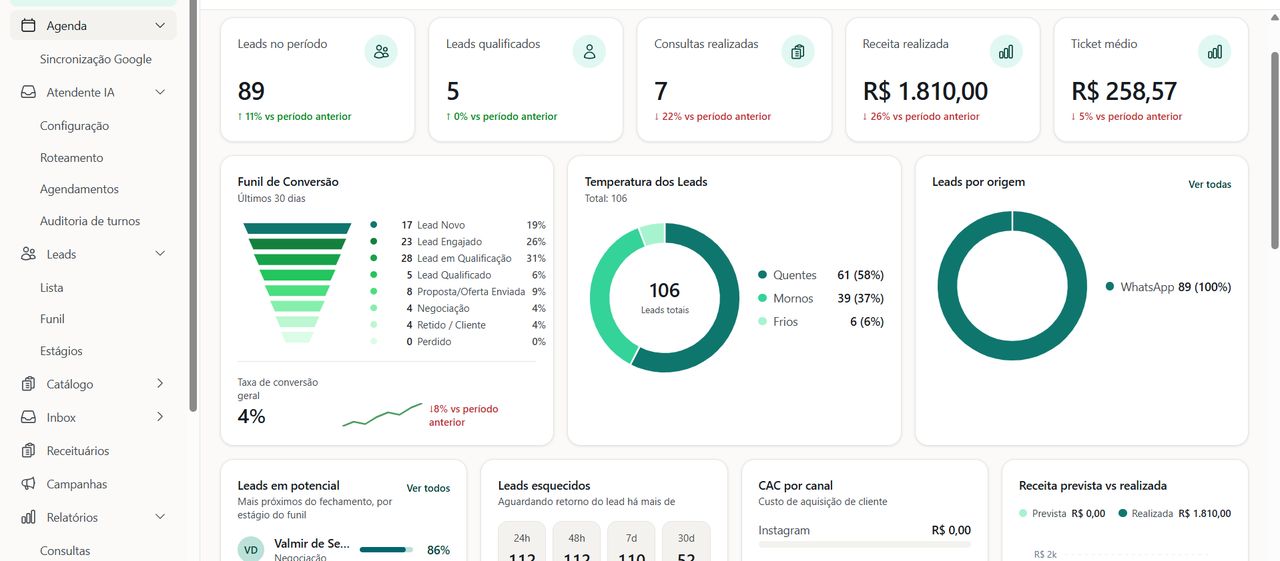
Task: Click the Mornos legend color dot
Action: point(762,298)
